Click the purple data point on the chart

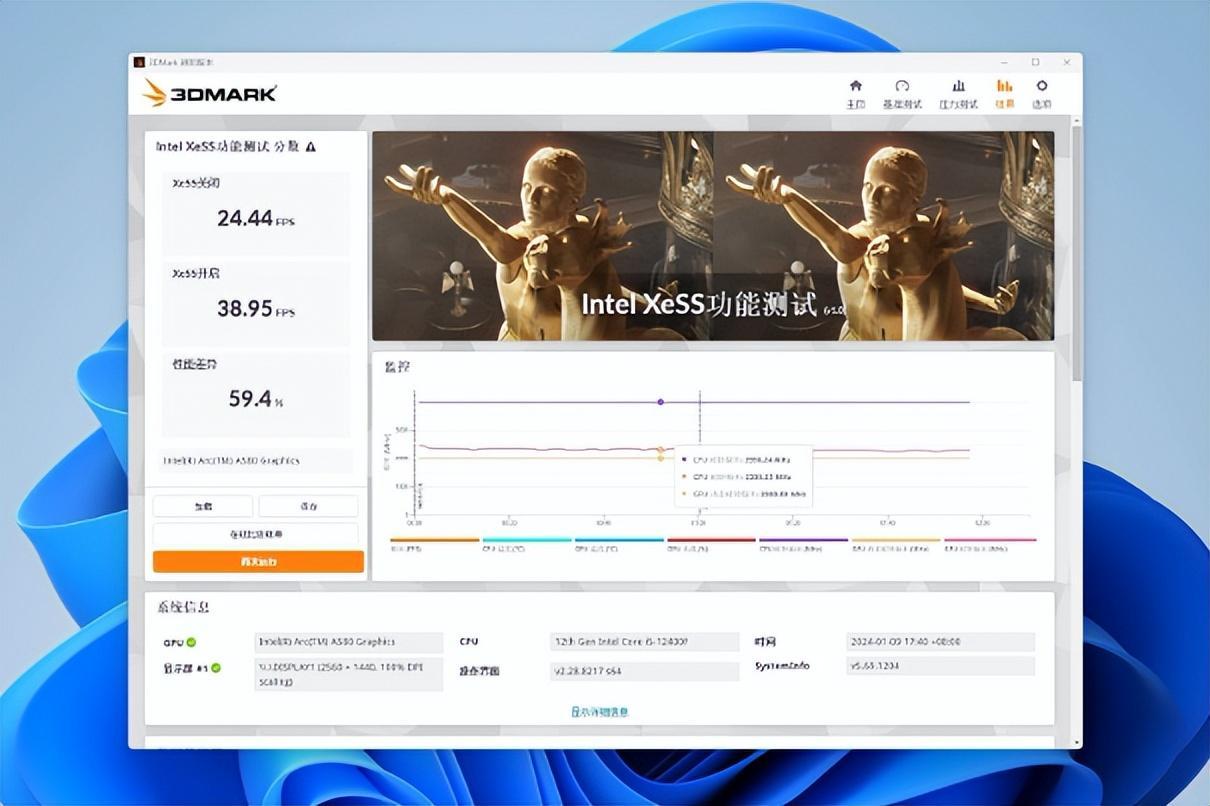660,402
